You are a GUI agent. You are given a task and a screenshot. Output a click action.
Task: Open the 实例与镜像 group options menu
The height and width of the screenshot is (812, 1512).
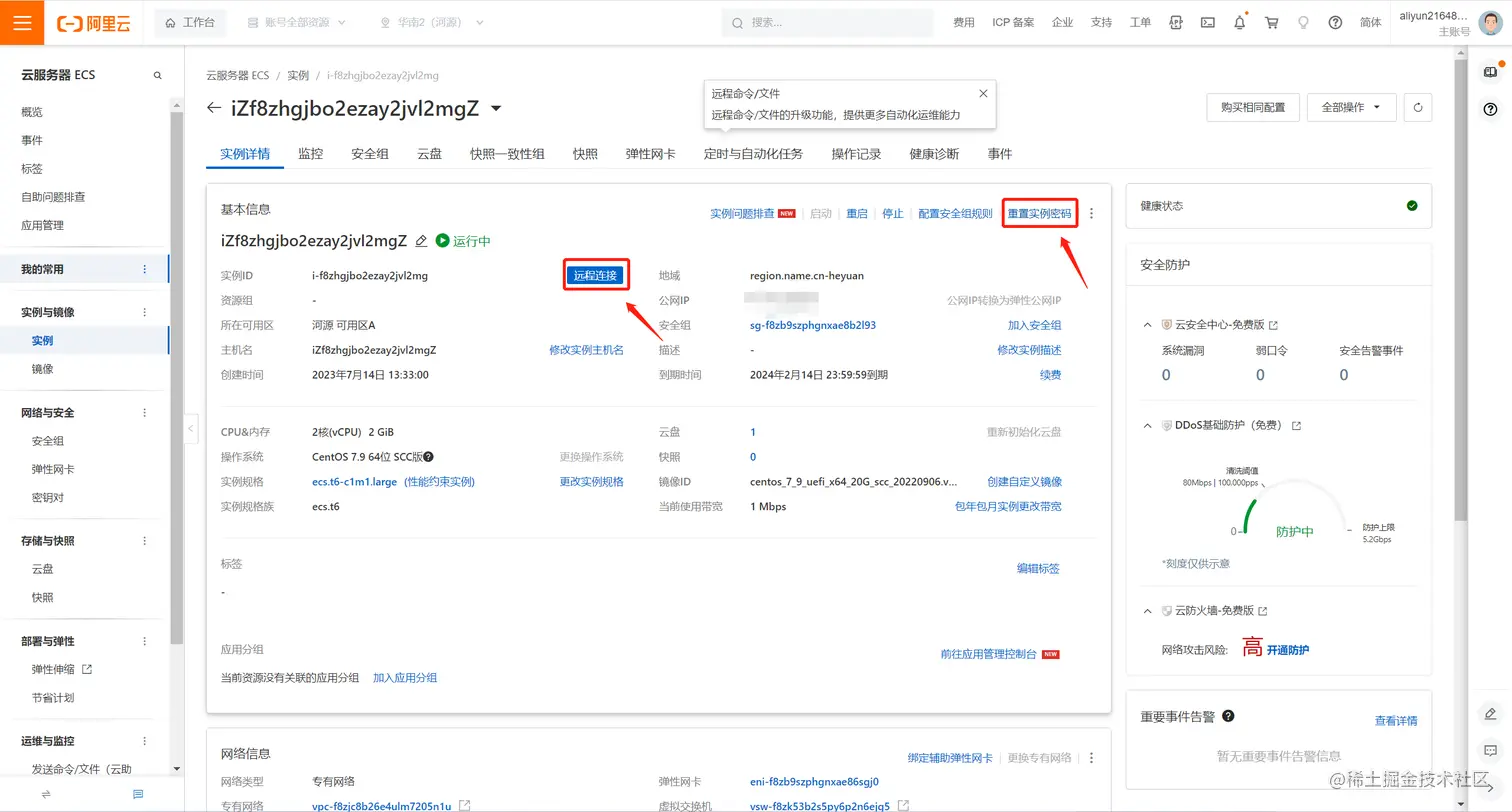(145, 312)
